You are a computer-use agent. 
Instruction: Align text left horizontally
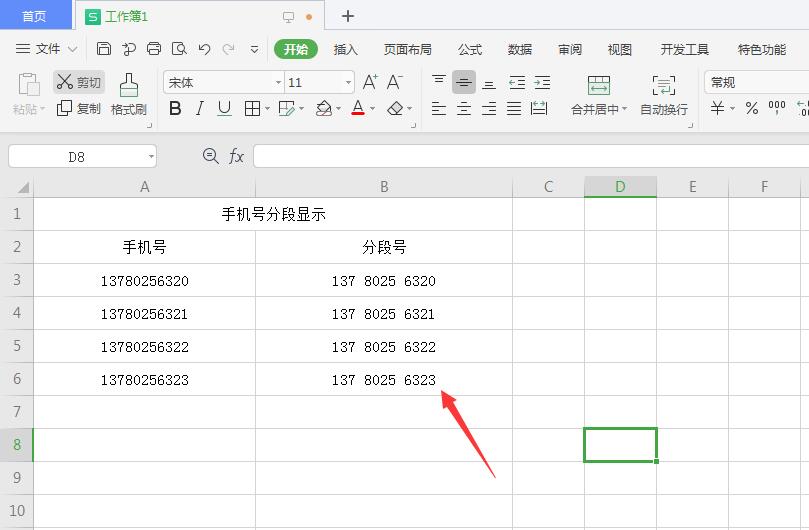(439, 108)
